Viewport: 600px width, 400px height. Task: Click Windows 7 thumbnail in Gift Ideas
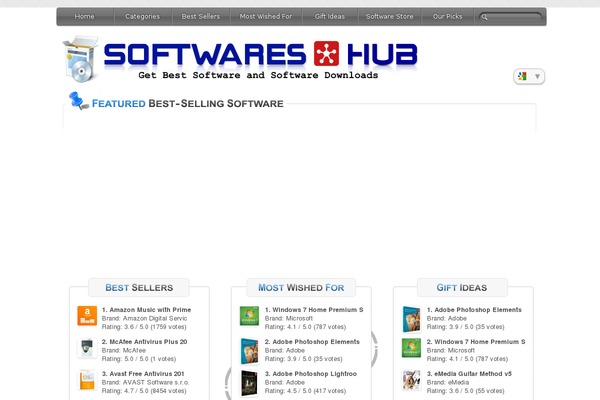(411, 348)
